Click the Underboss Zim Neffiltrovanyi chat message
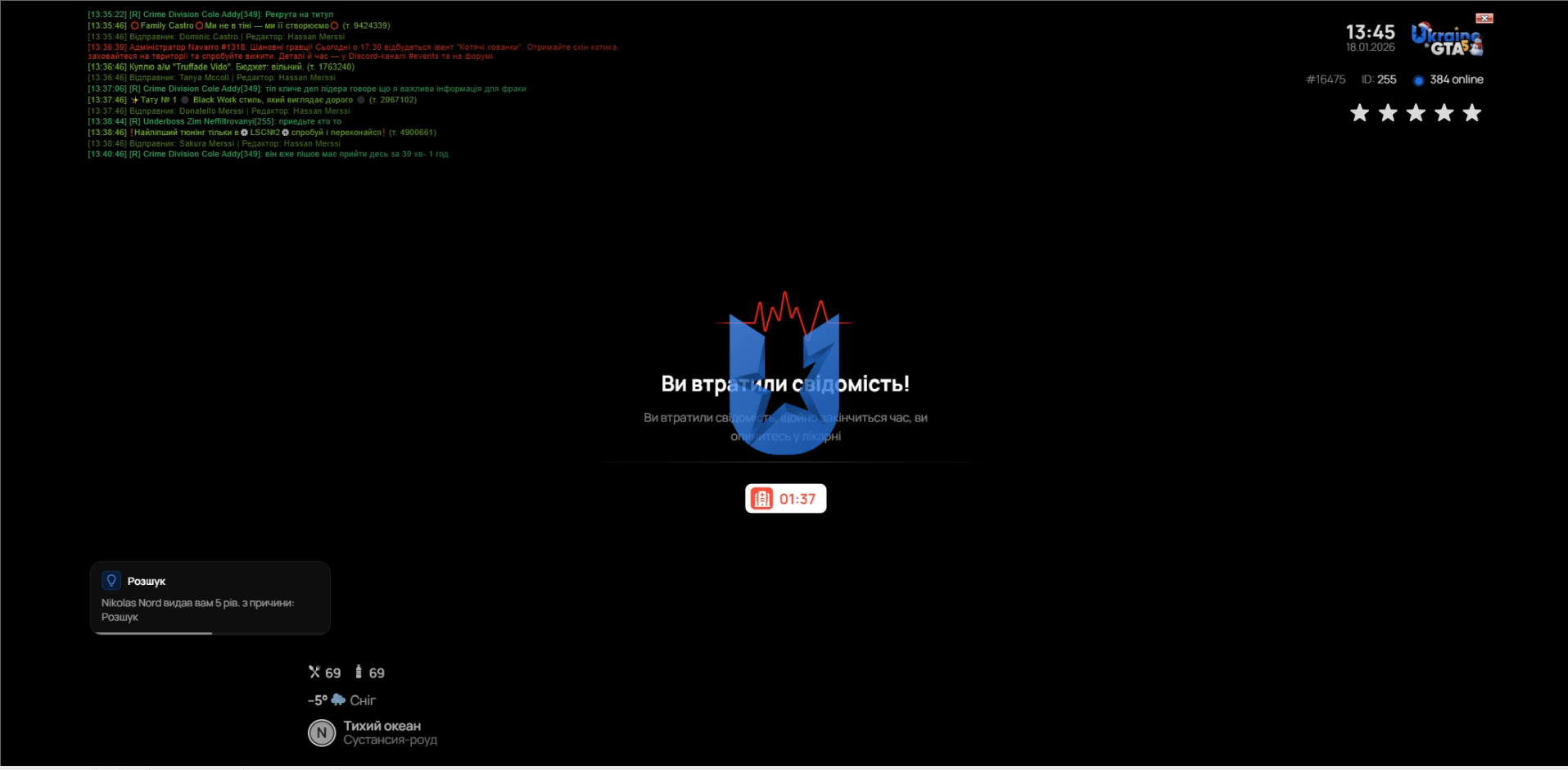This screenshot has height=770, width=1568. click(x=215, y=121)
